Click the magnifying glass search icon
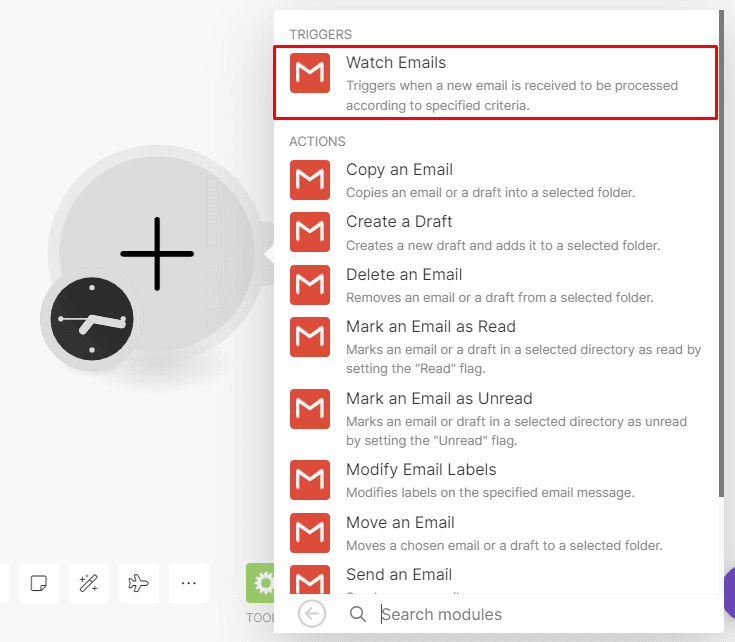Image resolution: width=735 pixels, height=642 pixels. (358, 614)
